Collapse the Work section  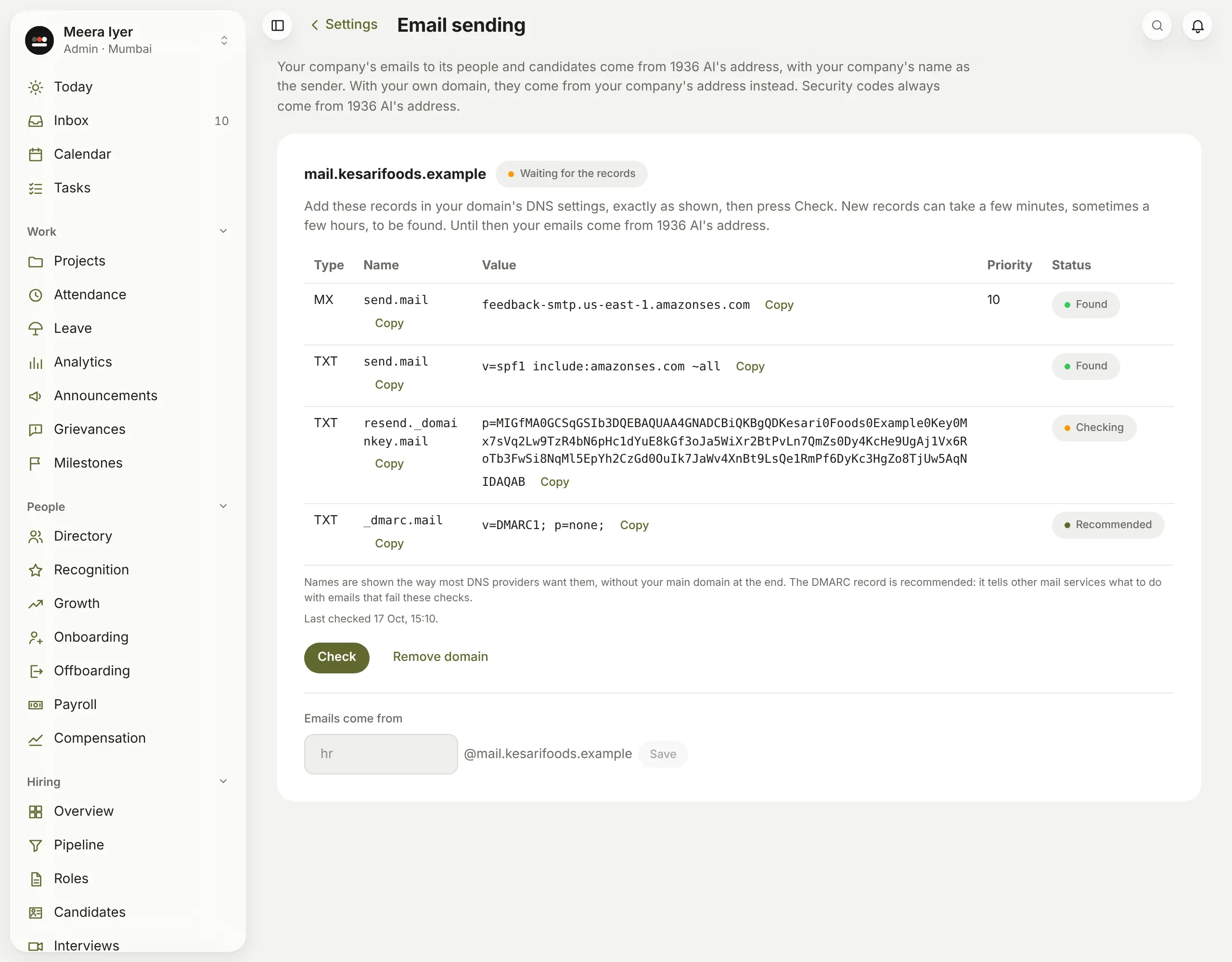[x=223, y=231]
